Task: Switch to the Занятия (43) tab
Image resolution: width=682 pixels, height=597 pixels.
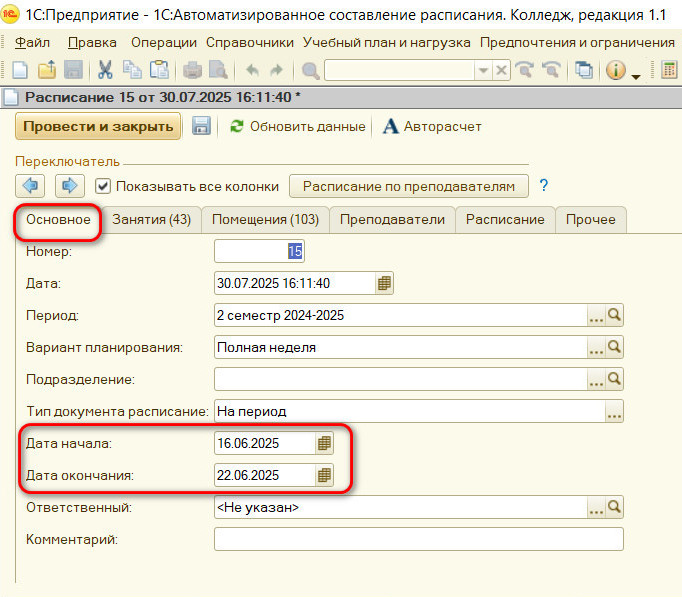Action: pos(151,220)
